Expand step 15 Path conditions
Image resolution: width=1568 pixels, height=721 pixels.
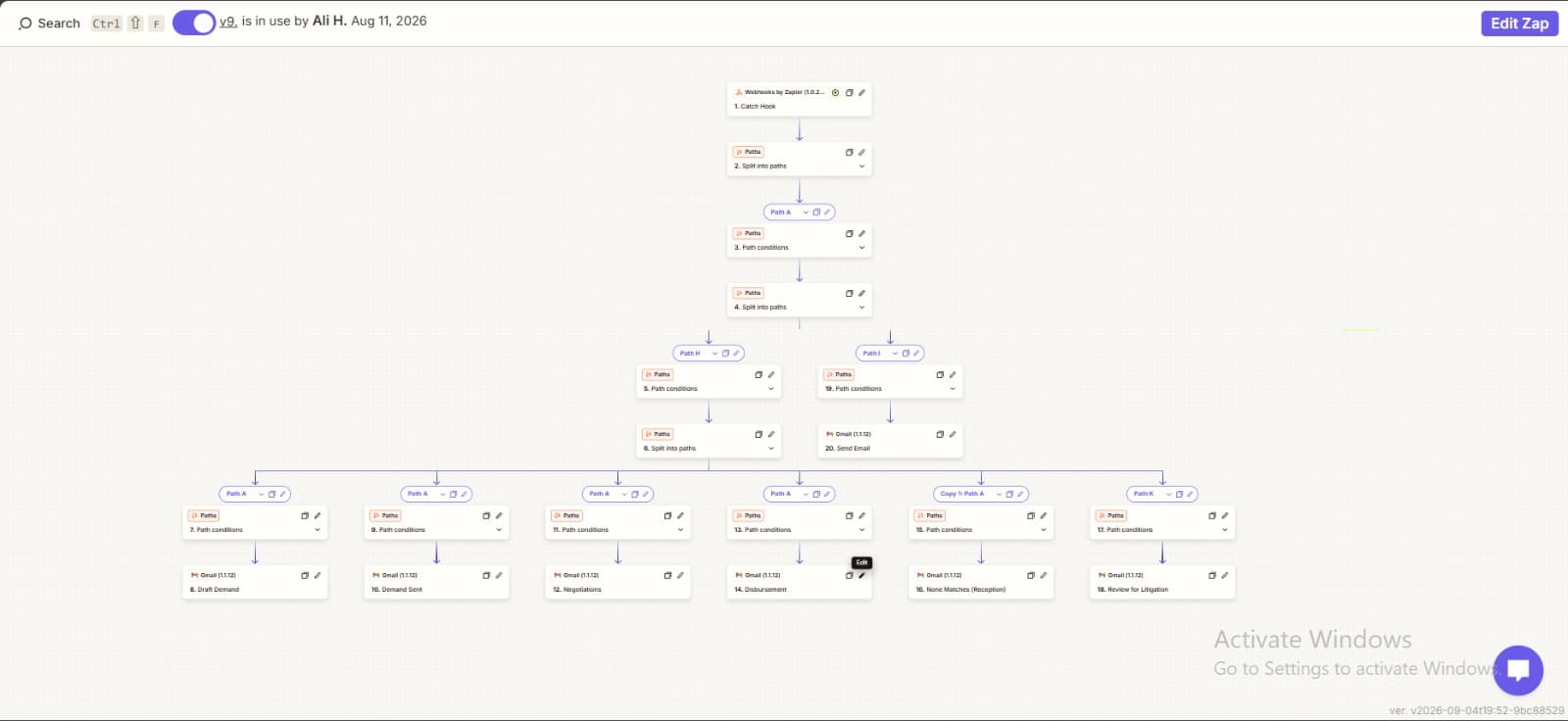1044,530
